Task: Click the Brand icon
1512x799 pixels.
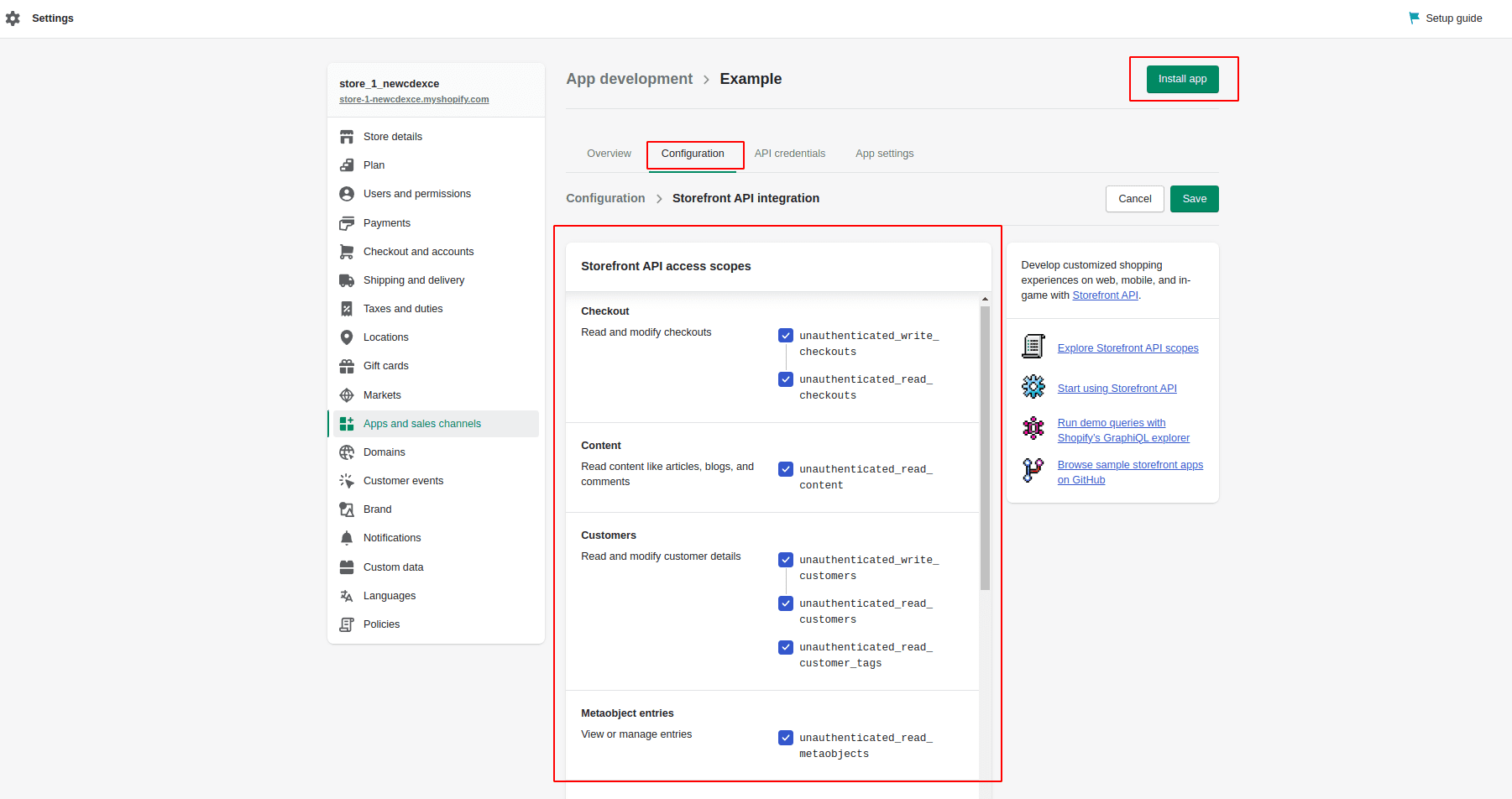Action: 347,509
